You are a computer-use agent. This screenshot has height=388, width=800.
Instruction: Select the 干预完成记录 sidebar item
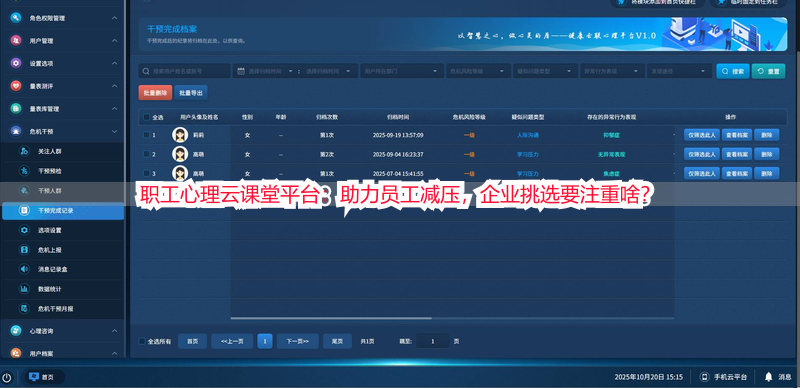(63, 210)
